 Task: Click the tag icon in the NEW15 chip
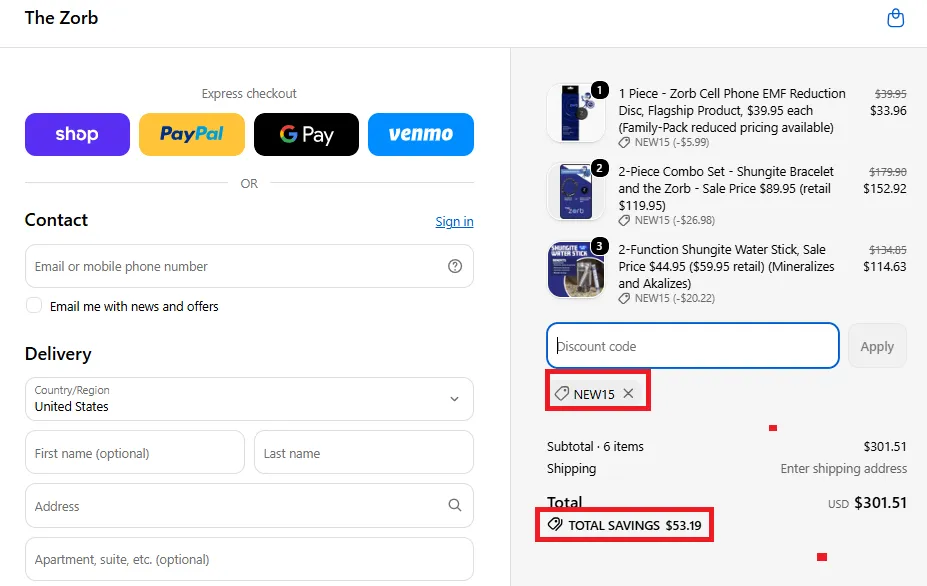pyautogui.click(x=562, y=393)
